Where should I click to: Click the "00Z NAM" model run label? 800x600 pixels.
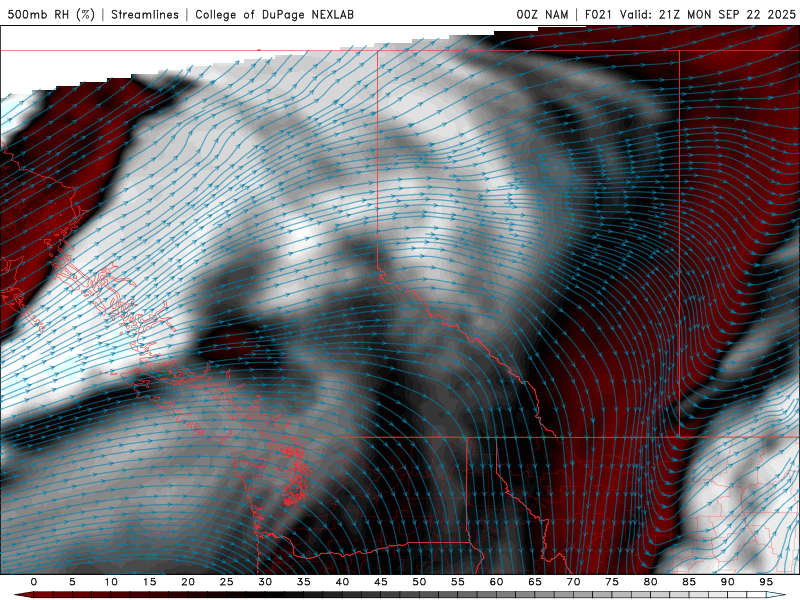[x=543, y=14]
